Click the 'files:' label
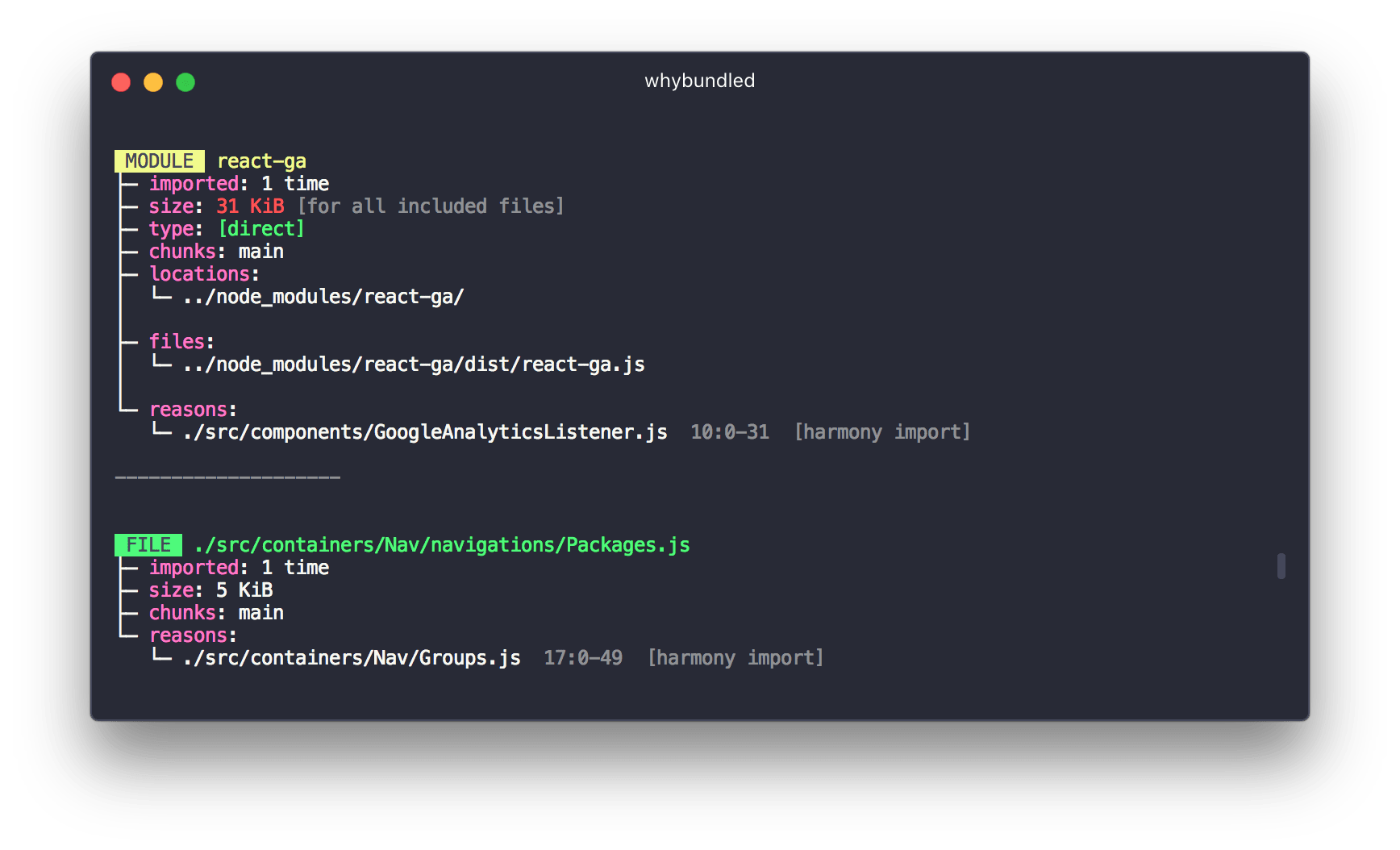The height and width of the screenshot is (850, 1400). click(x=181, y=342)
